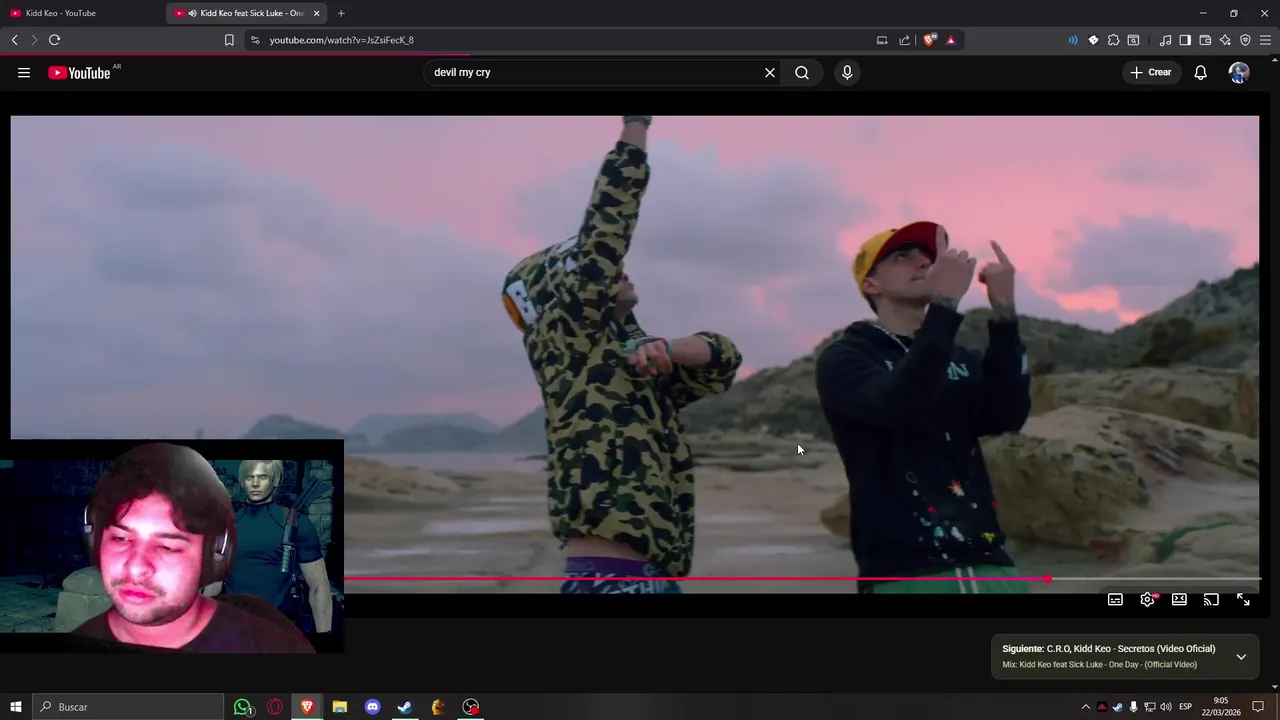This screenshot has height=720, width=1280.
Task: Show hidden system tray icons
Action: click(1085, 707)
